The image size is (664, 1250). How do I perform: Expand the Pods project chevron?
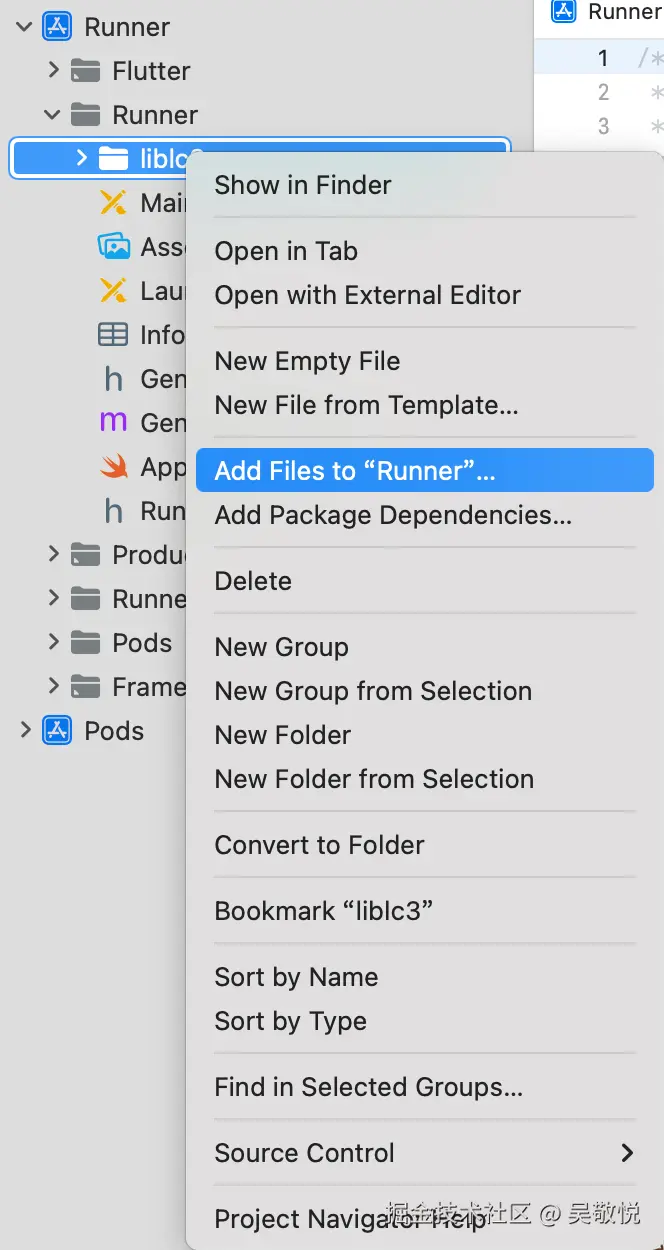click(x=26, y=731)
